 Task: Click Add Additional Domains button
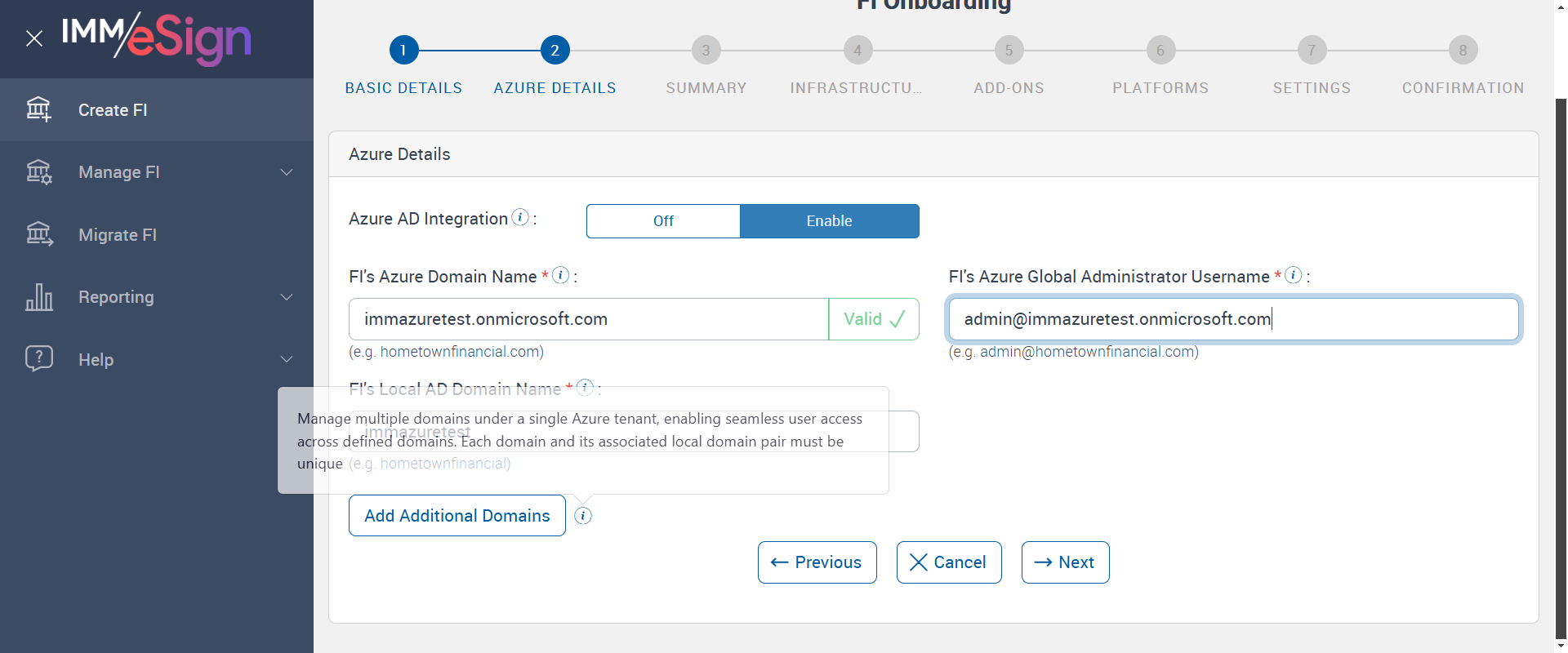[x=457, y=516]
